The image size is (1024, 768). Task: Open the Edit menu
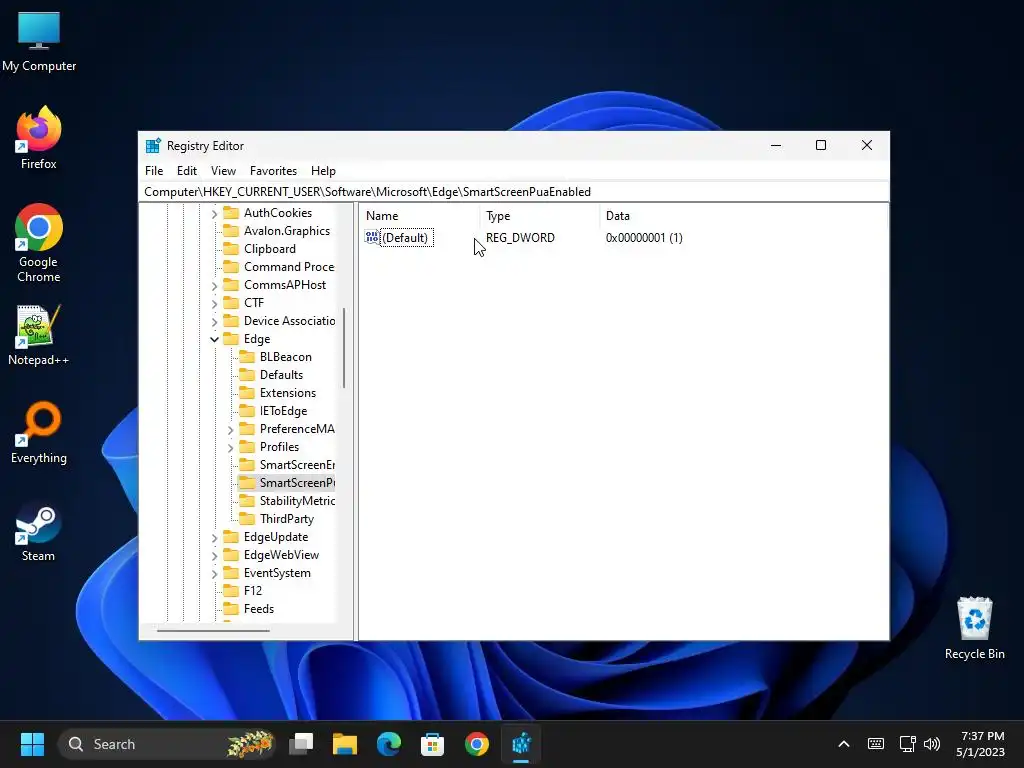click(x=187, y=171)
